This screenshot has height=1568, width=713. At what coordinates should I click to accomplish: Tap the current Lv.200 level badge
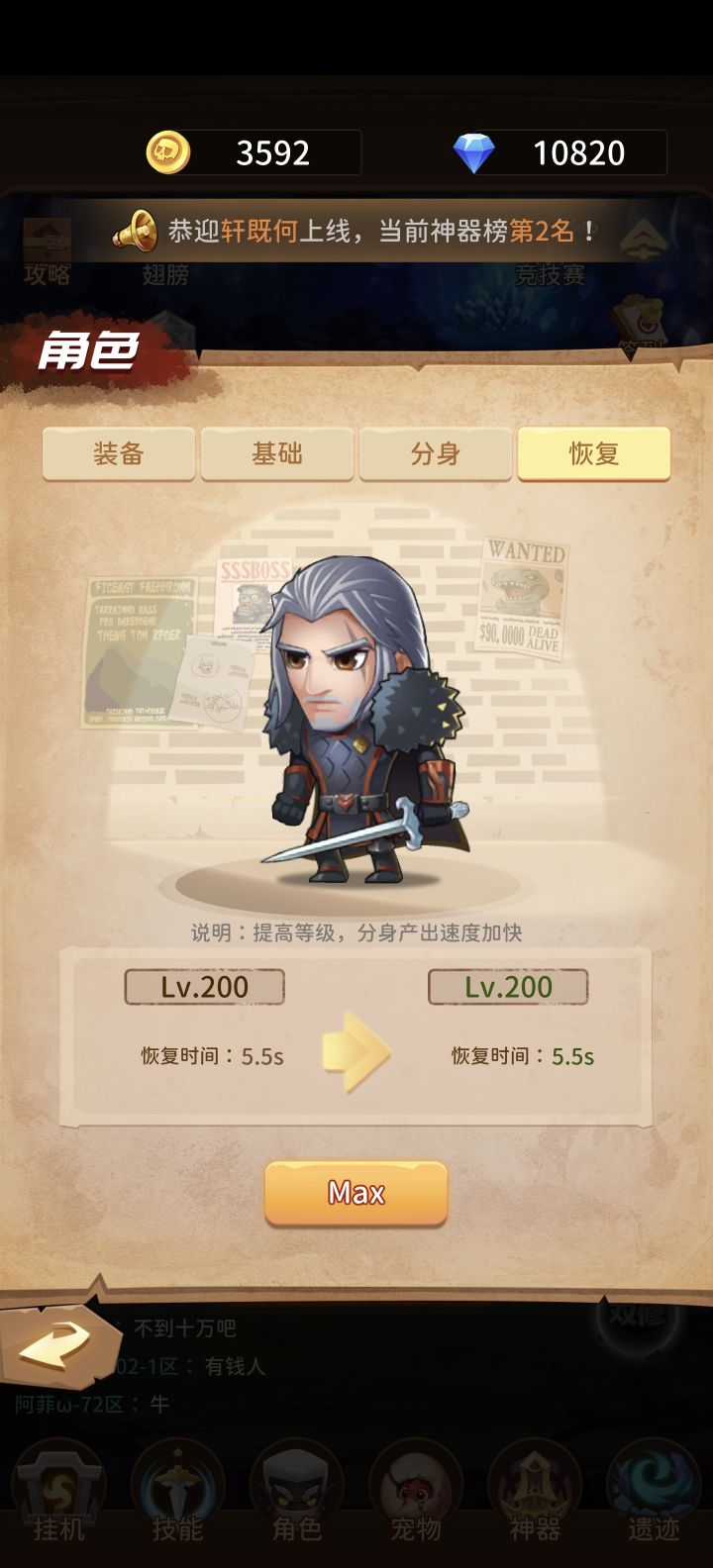pos(205,987)
